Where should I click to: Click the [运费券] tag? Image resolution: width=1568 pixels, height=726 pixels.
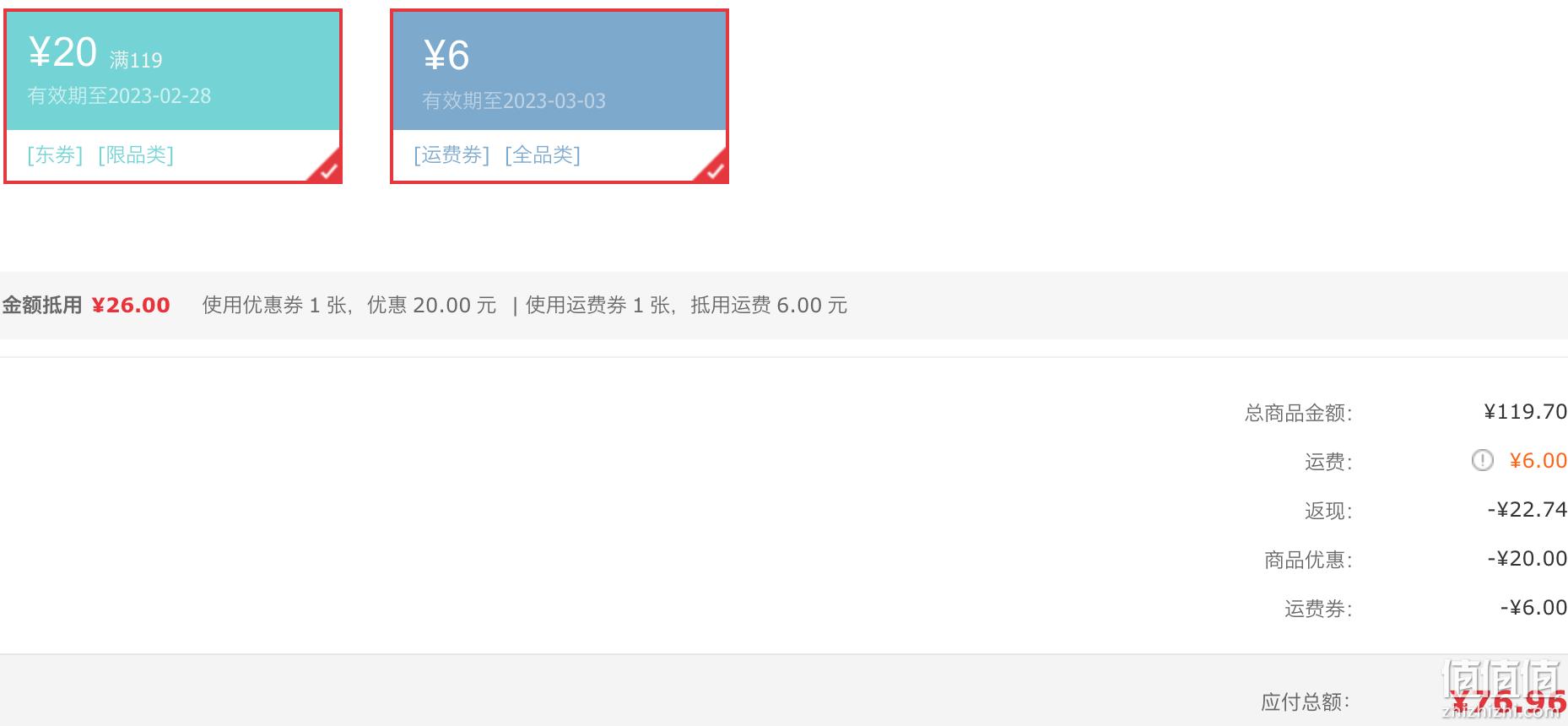[451, 155]
